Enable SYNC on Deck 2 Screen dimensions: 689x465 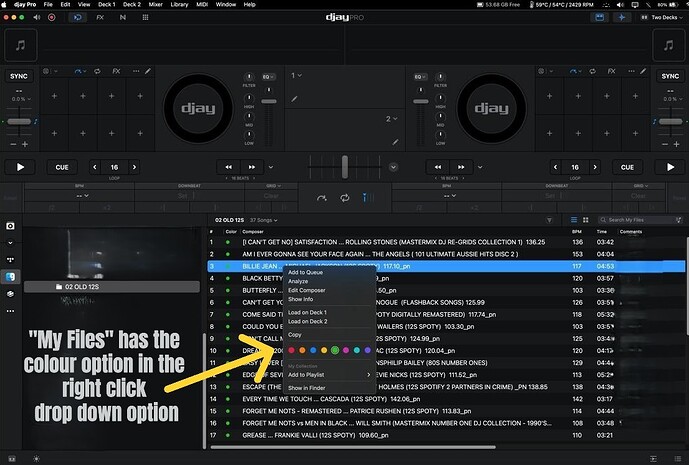[670, 76]
